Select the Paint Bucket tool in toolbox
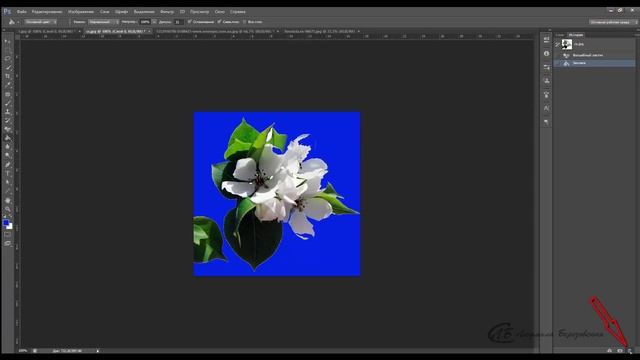This screenshot has height=360, width=640. [x=7, y=138]
